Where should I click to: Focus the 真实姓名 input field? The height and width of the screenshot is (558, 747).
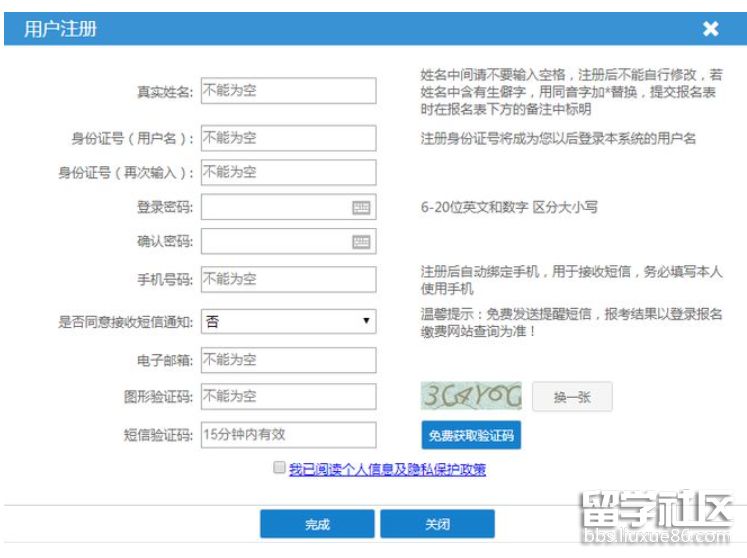tap(288, 91)
